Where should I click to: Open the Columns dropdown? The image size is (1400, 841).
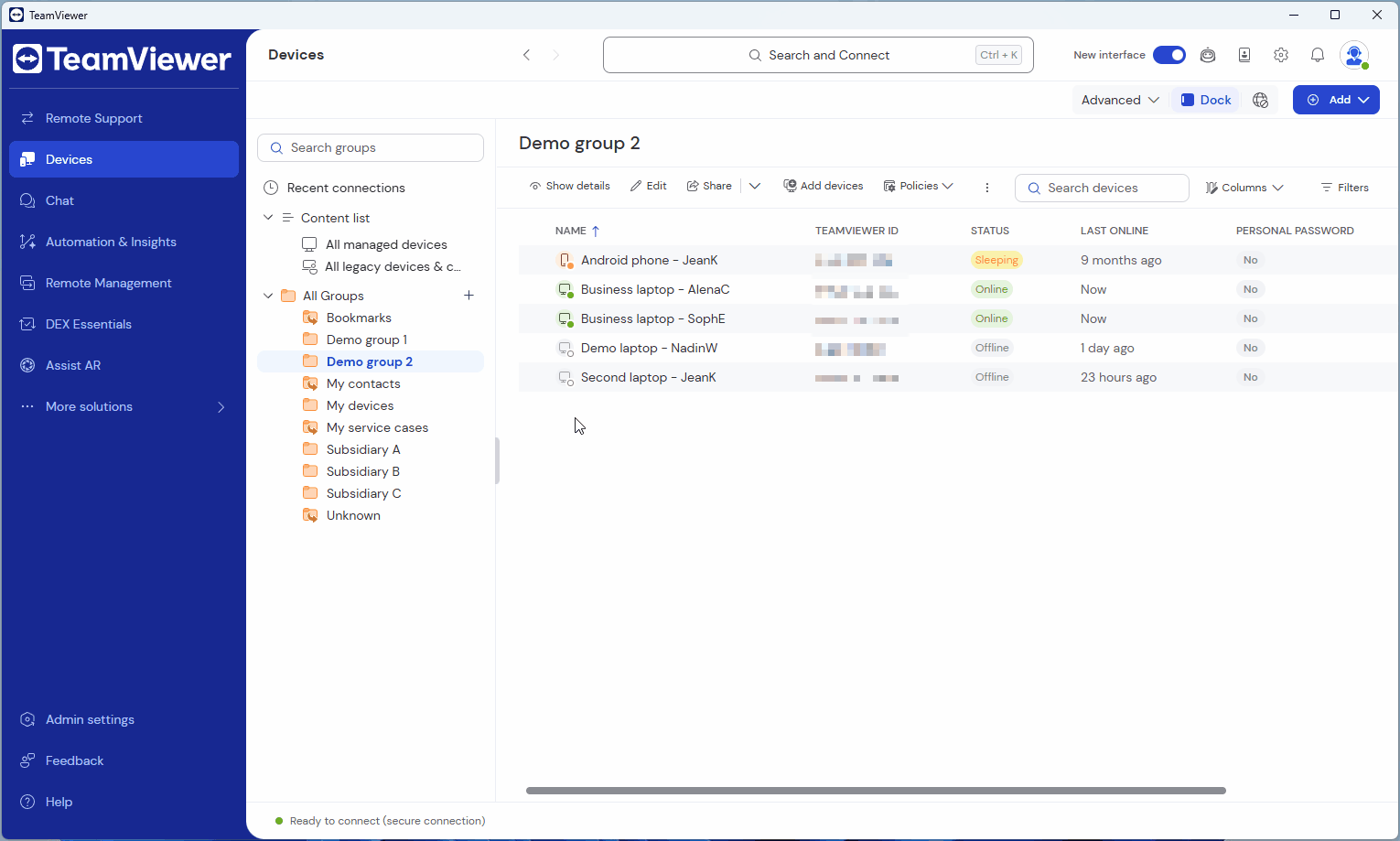click(1244, 188)
